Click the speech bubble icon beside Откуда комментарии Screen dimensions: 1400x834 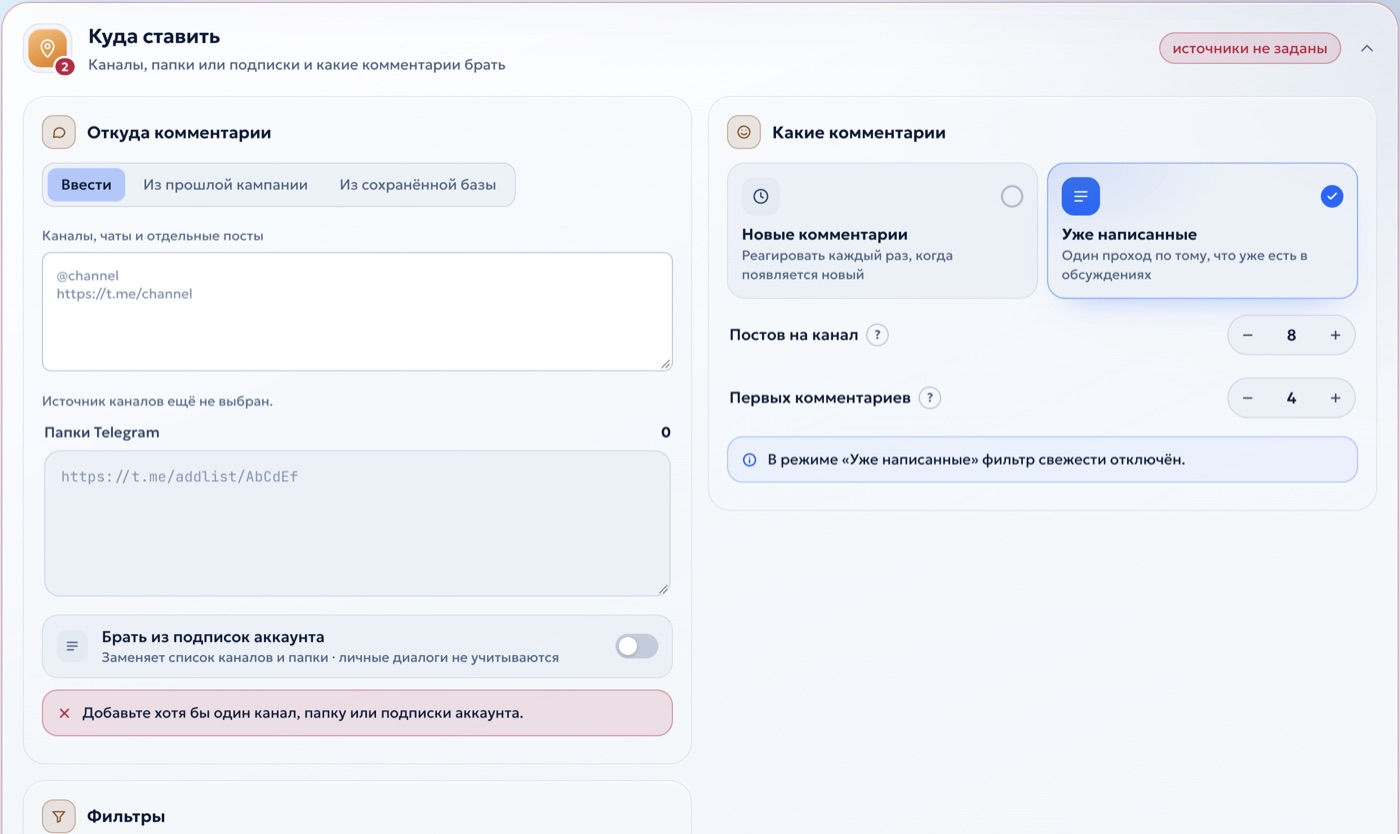59,132
